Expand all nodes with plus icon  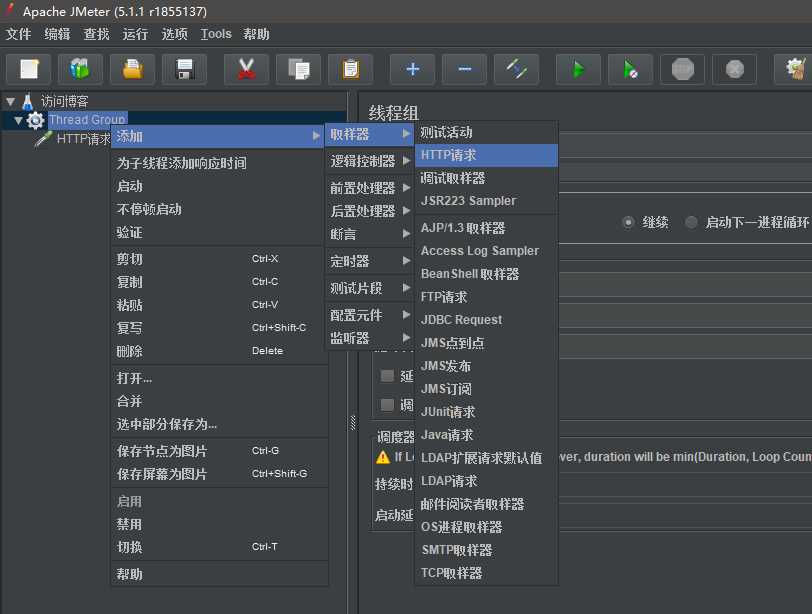click(x=413, y=69)
